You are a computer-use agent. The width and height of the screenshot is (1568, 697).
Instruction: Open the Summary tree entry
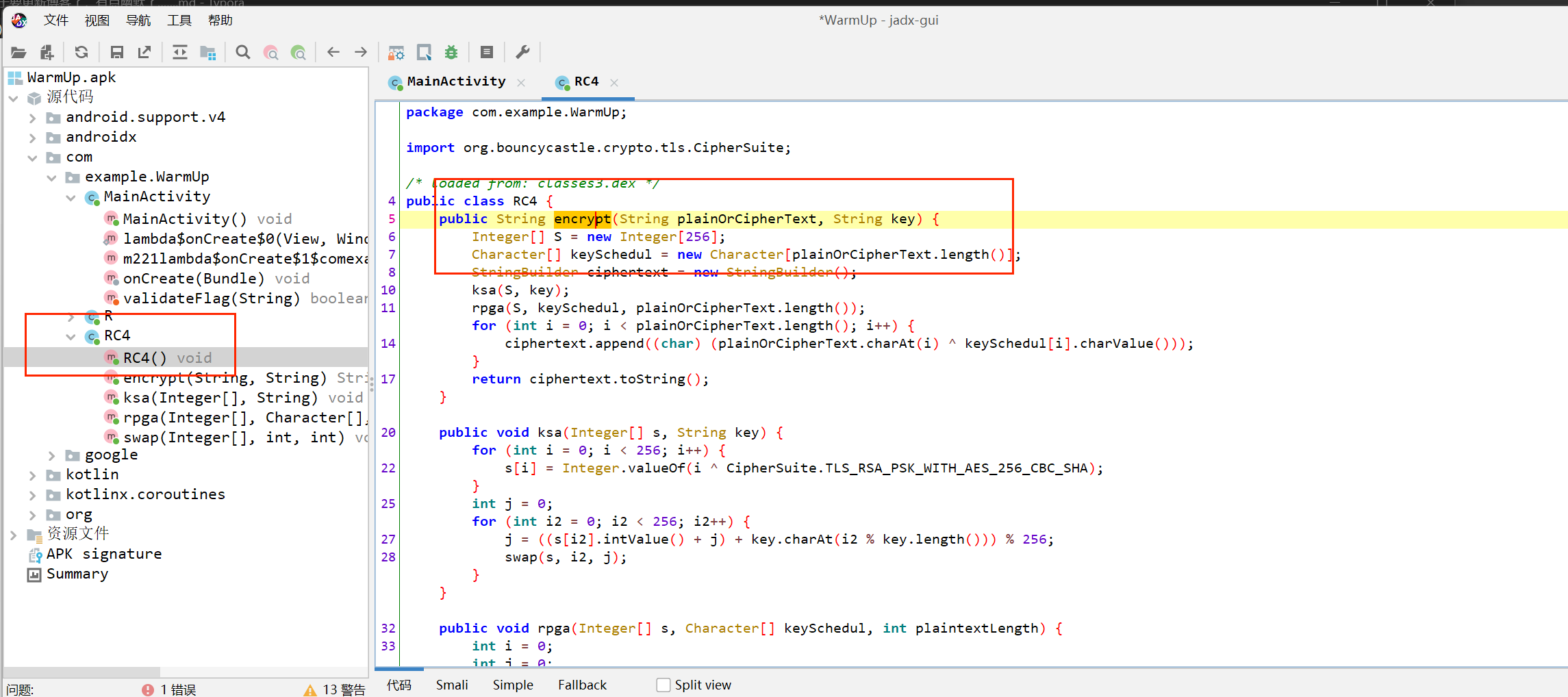click(77, 574)
